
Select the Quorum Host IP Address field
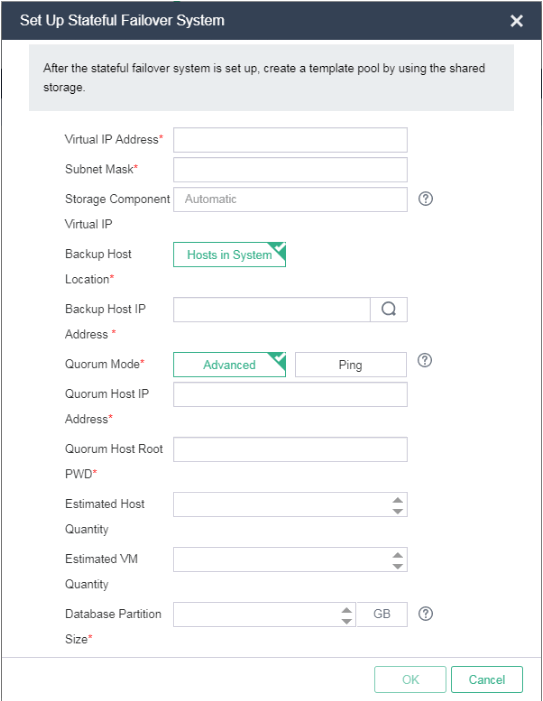click(x=290, y=394)
